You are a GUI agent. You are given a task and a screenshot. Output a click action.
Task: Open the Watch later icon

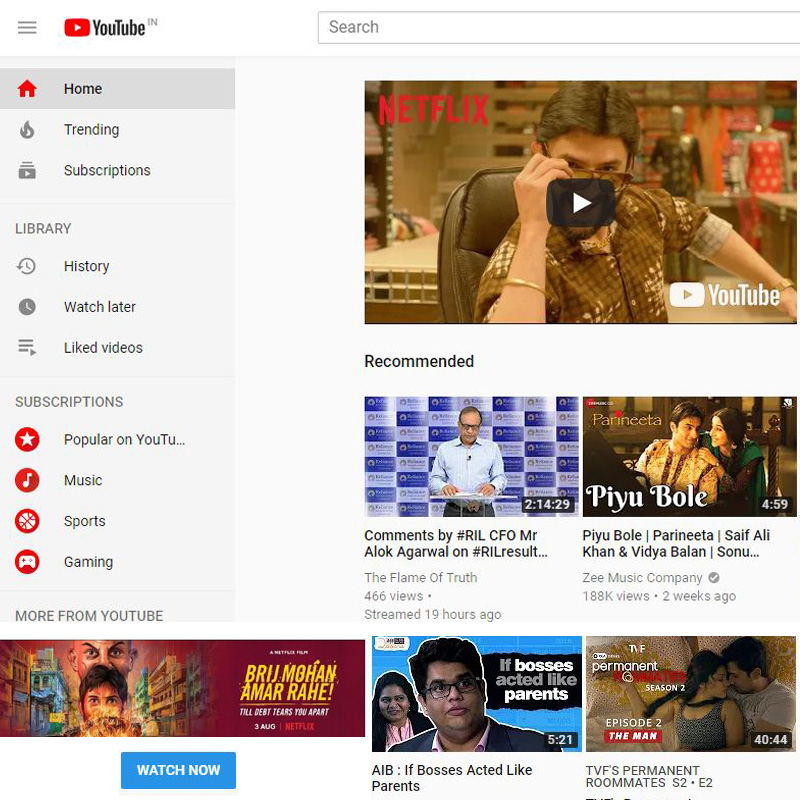28,307
